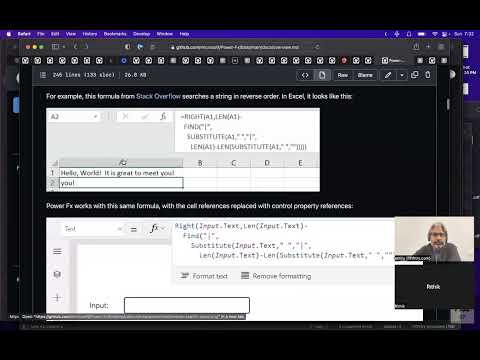Click the page vertical scrollbar
Image resolution: width=480 pixels, height=360 pixels.
pyautogui.click(x=448, y=104)
